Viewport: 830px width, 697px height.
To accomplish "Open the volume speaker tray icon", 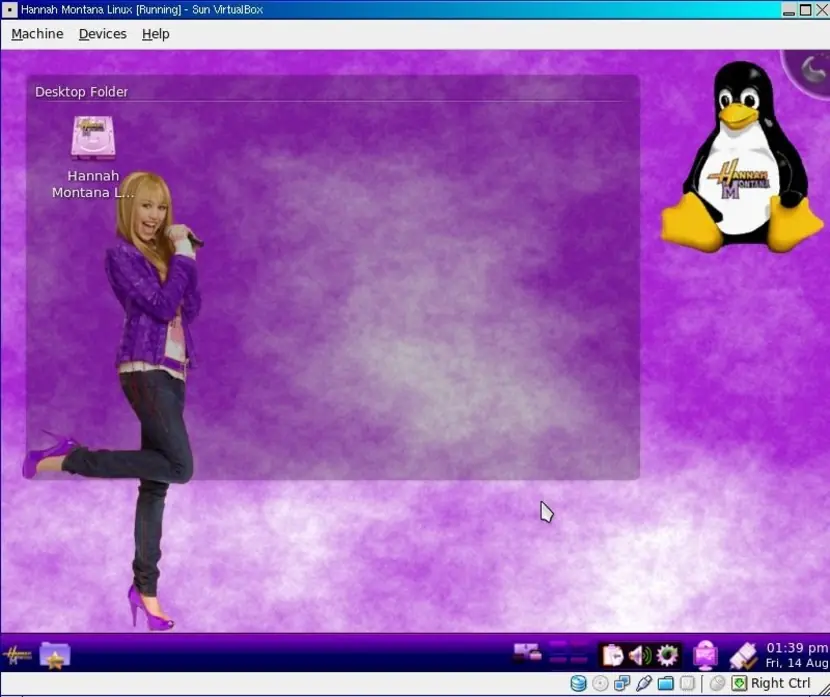I will pyautogui.click(x=640, y=656).
